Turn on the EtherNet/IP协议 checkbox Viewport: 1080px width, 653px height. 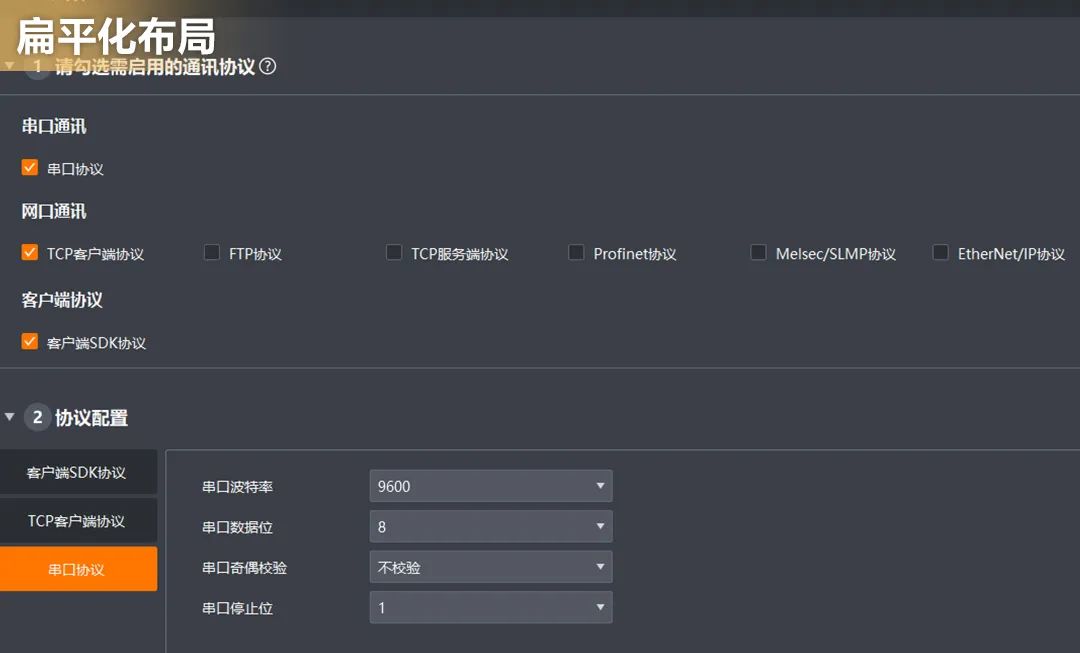tap(940, 253)
